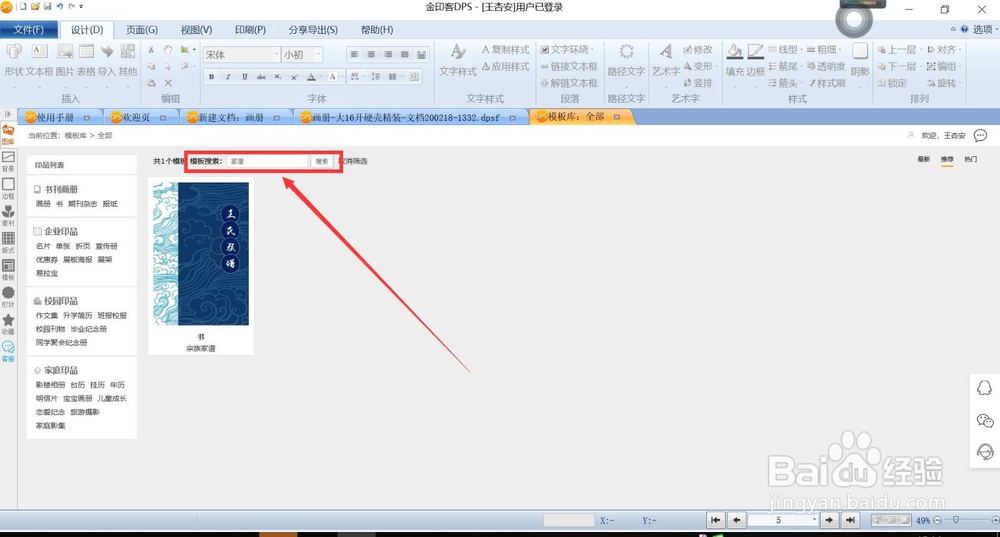Insert a 文本框 text box
This screenshot has height=537, width=1000.
[39, 60]
